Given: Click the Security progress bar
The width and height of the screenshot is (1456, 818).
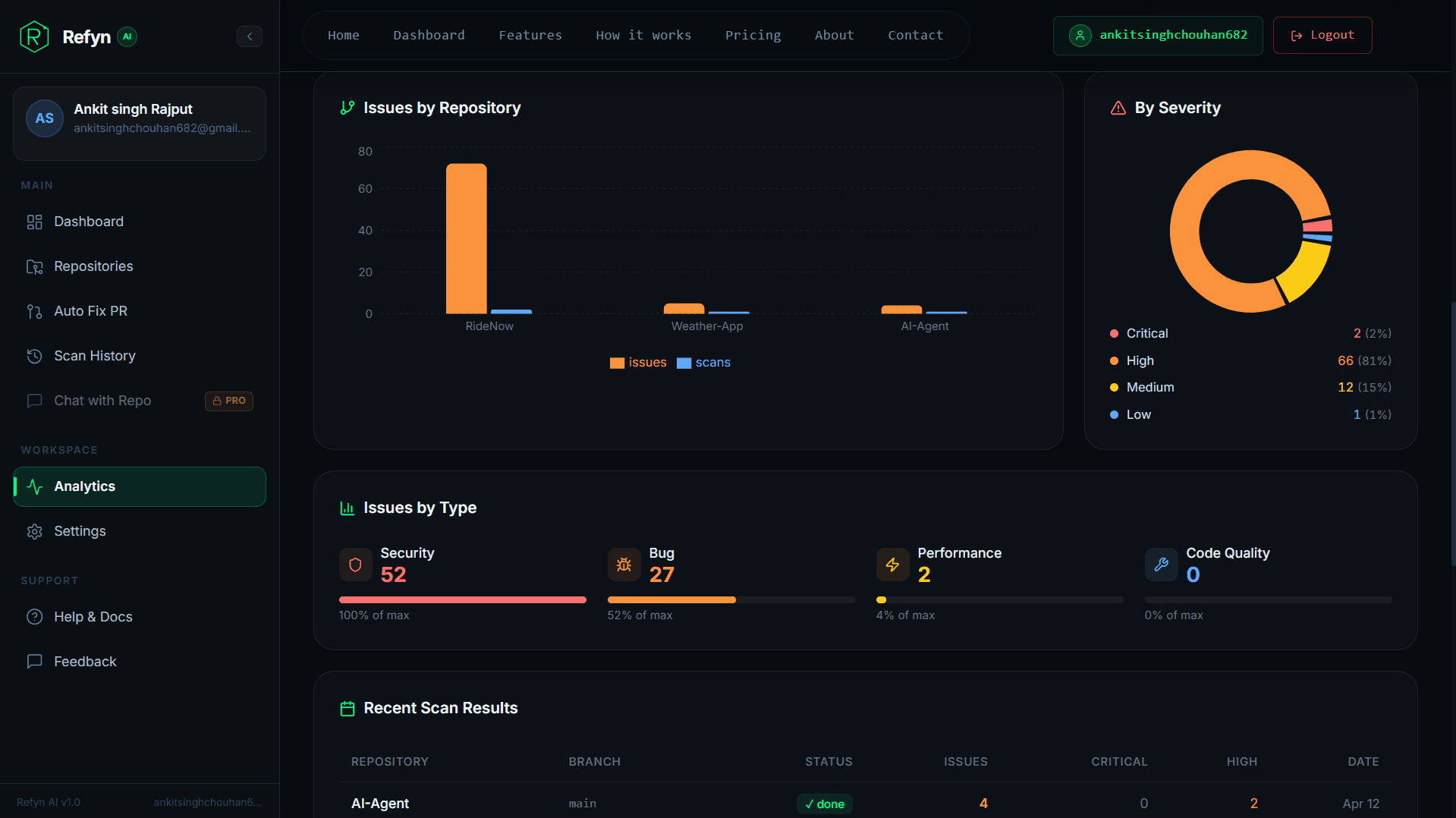Looking at the screenshot, I should pyautogui.click(x=462, y=600).
